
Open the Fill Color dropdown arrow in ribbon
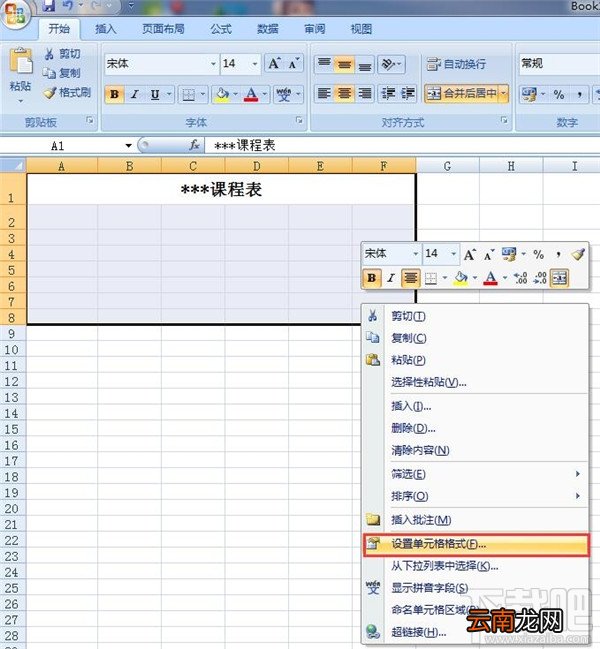235,94
